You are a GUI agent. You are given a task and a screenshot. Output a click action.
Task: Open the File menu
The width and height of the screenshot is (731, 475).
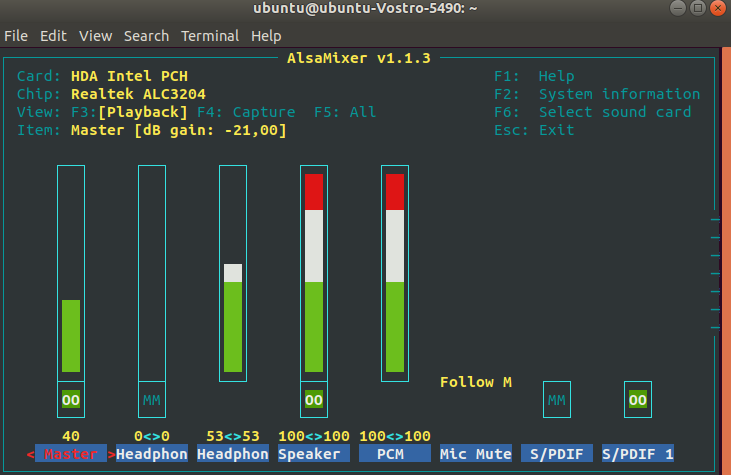[x=16, y=36]
